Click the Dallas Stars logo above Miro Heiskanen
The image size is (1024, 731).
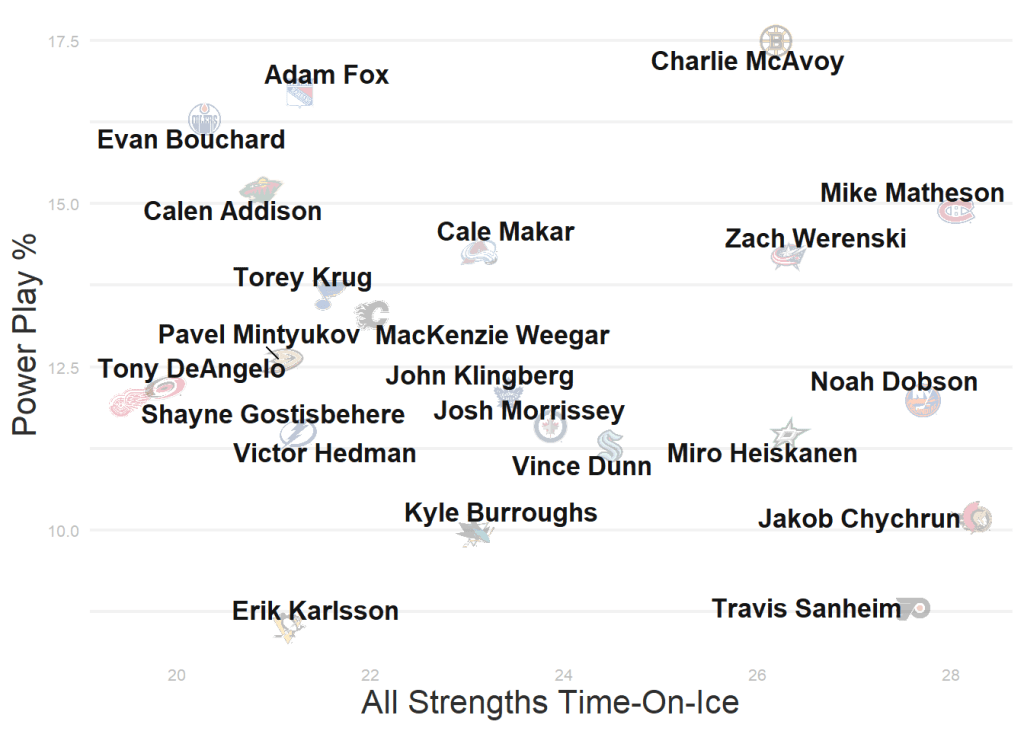point(789,433)
